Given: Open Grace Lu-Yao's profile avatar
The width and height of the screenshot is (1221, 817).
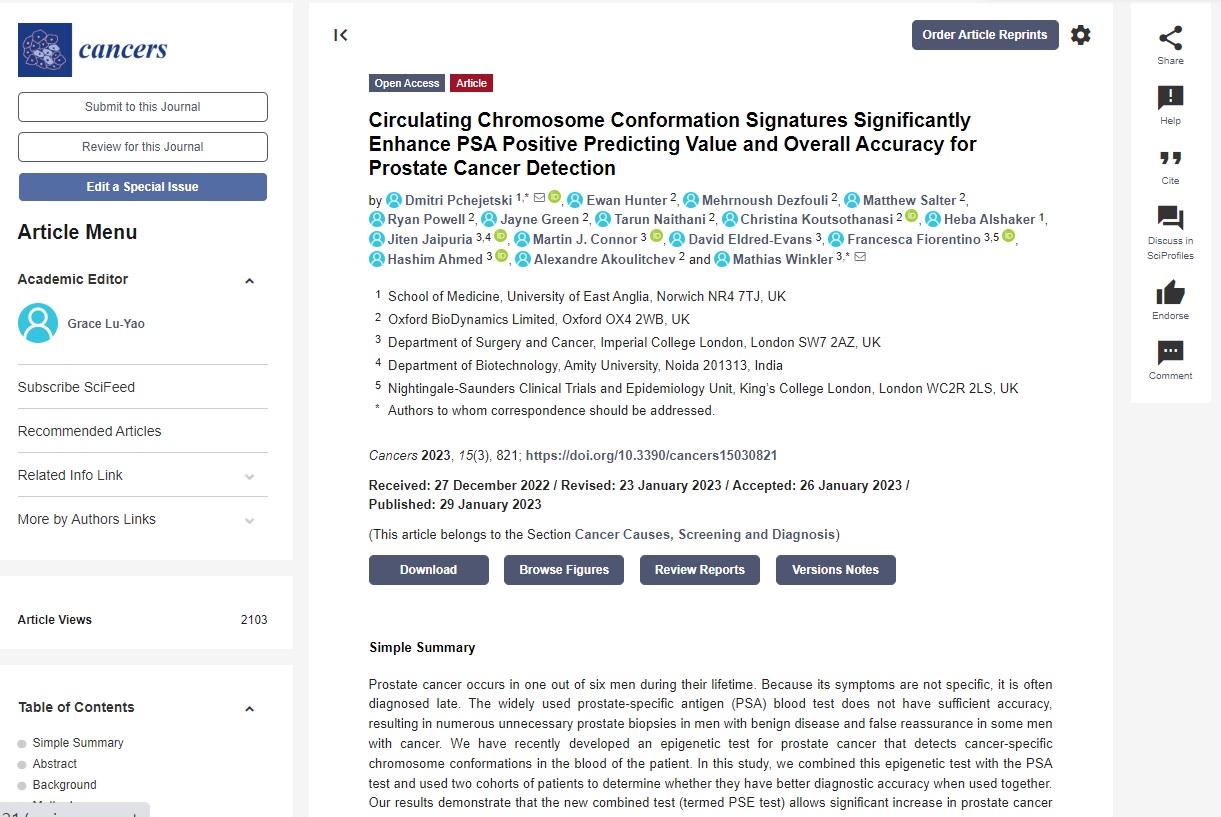Looking at the screenshot, I should (x=38, y=323).
